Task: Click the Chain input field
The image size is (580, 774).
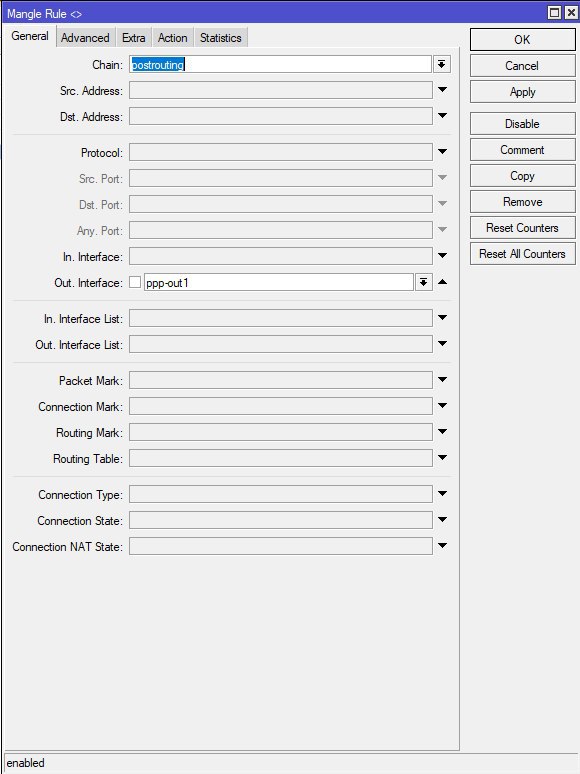Action: coord(280,64)
